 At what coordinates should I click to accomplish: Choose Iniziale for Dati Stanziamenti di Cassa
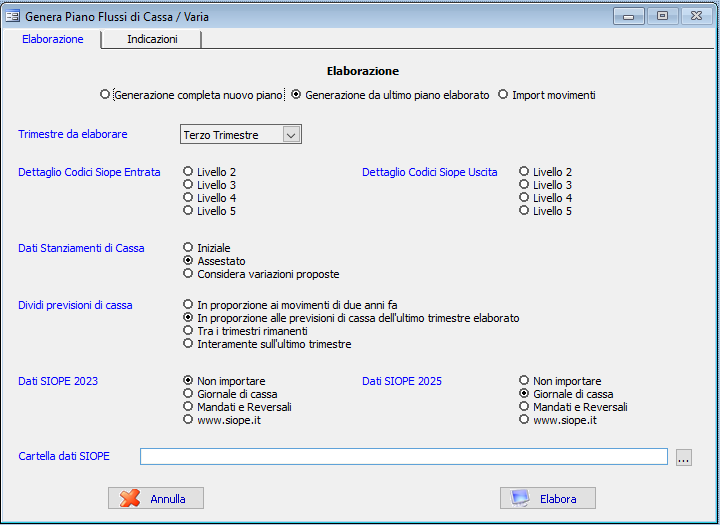coord(188,247)
